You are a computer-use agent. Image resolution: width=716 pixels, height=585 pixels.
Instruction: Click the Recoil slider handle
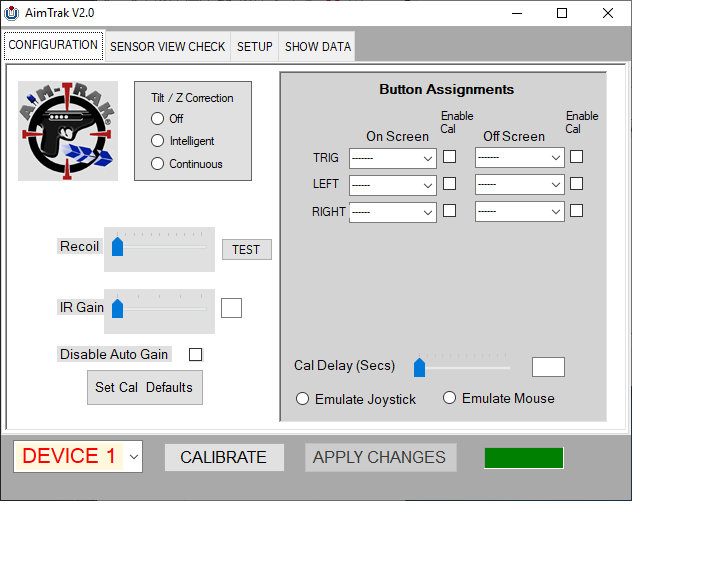118,247
